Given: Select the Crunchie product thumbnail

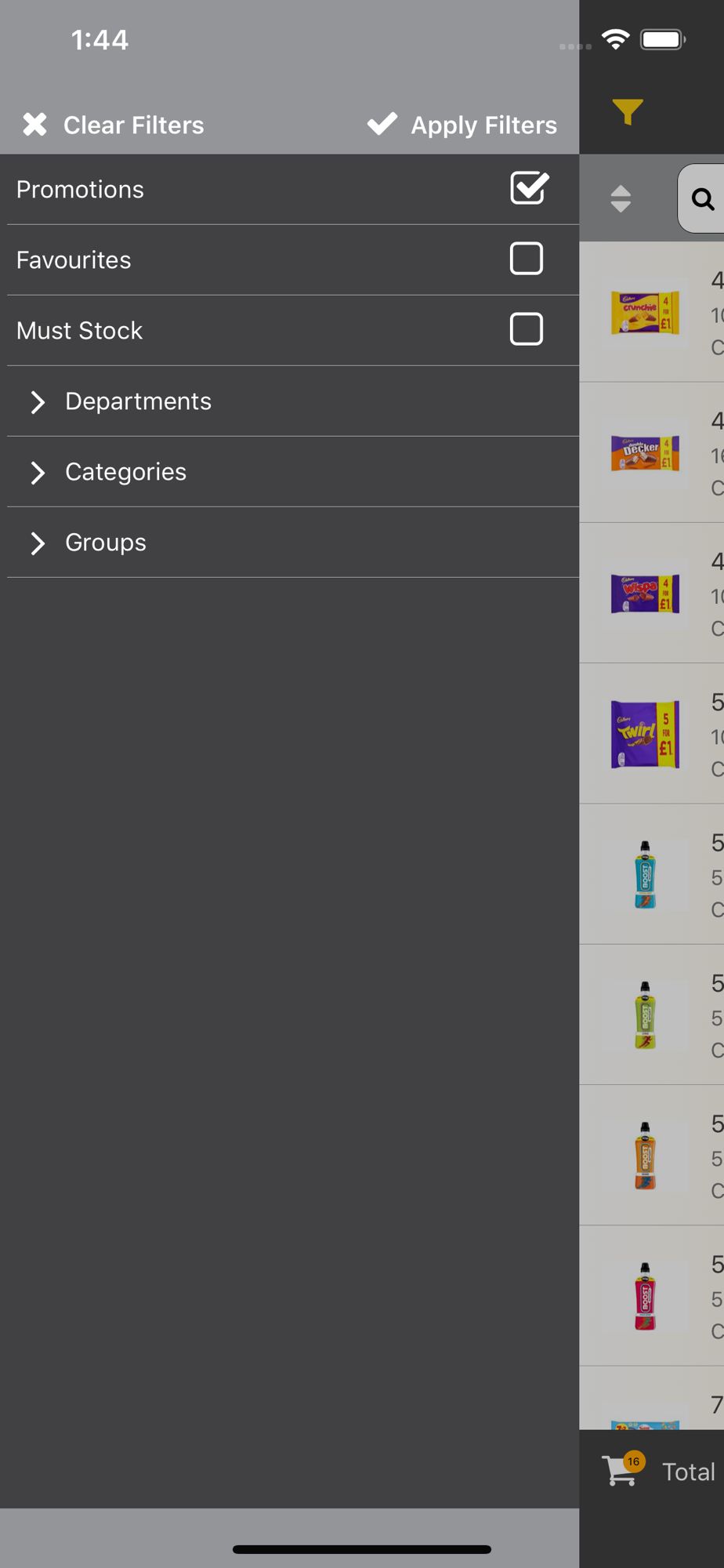Looking at the screenshot, I should click(x=645, y=313).
